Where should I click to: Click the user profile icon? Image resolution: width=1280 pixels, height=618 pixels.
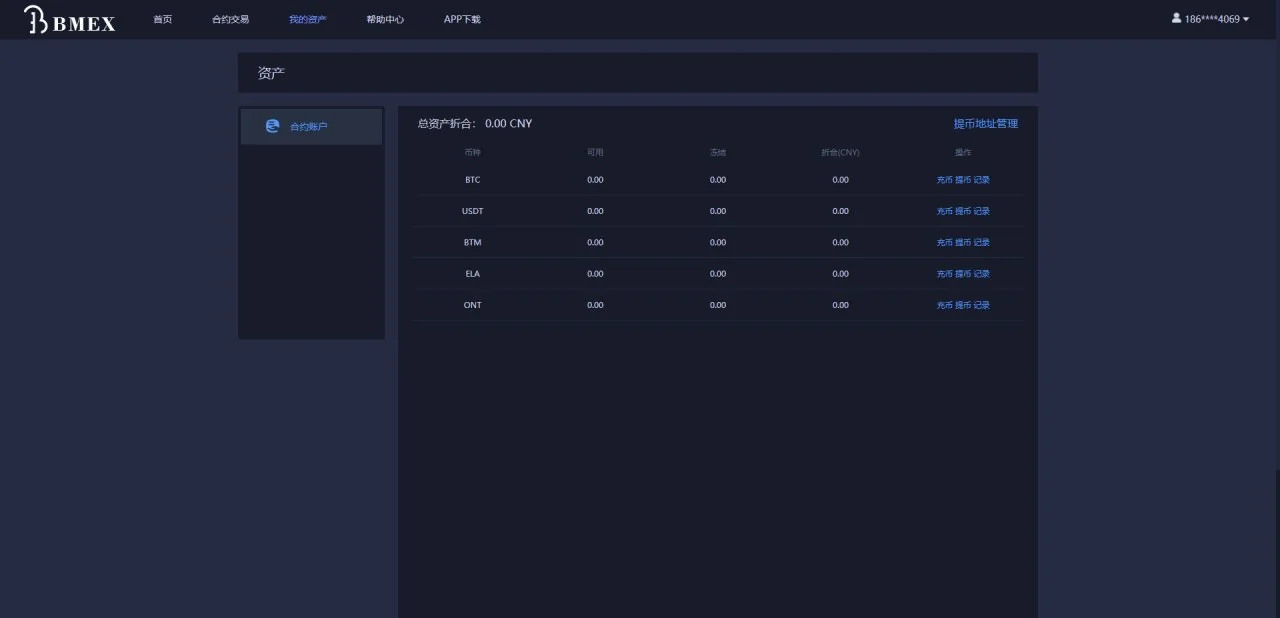coord(1177,18)
